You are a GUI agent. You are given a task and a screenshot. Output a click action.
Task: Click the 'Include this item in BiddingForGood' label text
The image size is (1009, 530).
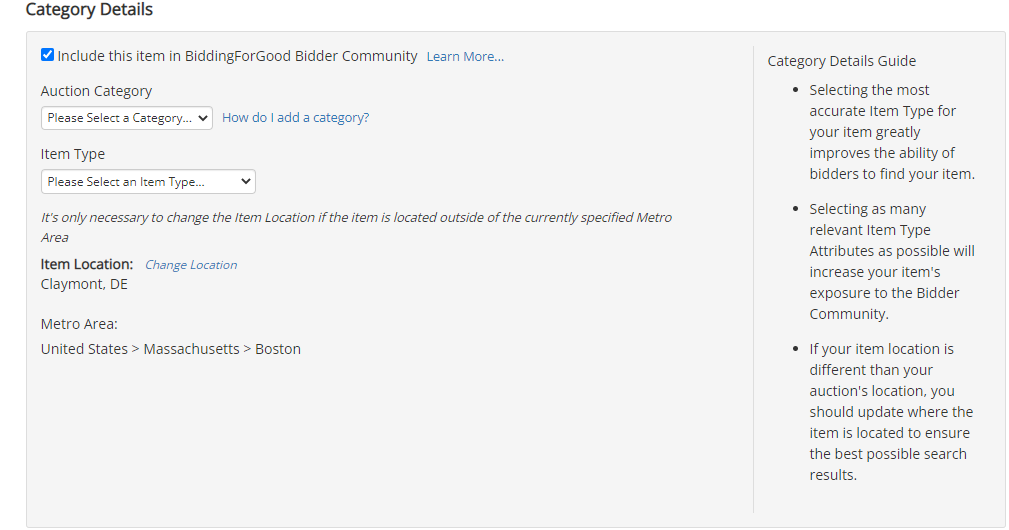click(237, 56)
